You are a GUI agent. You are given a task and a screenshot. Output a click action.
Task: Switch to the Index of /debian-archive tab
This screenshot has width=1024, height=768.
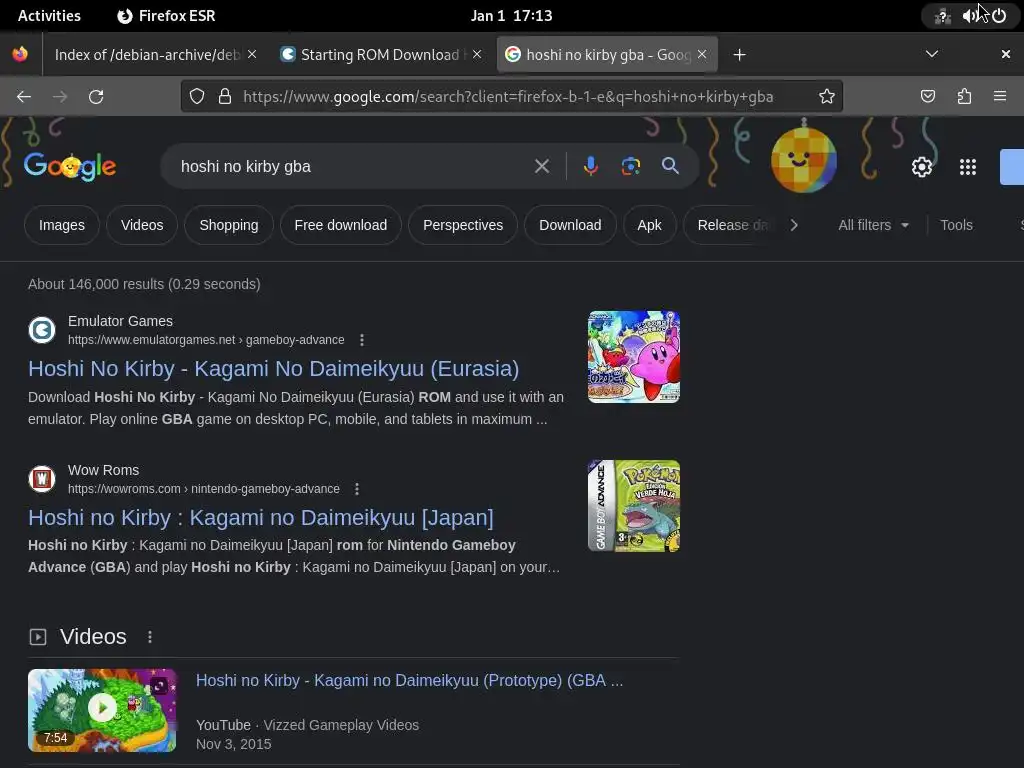[x=148, y=55]
